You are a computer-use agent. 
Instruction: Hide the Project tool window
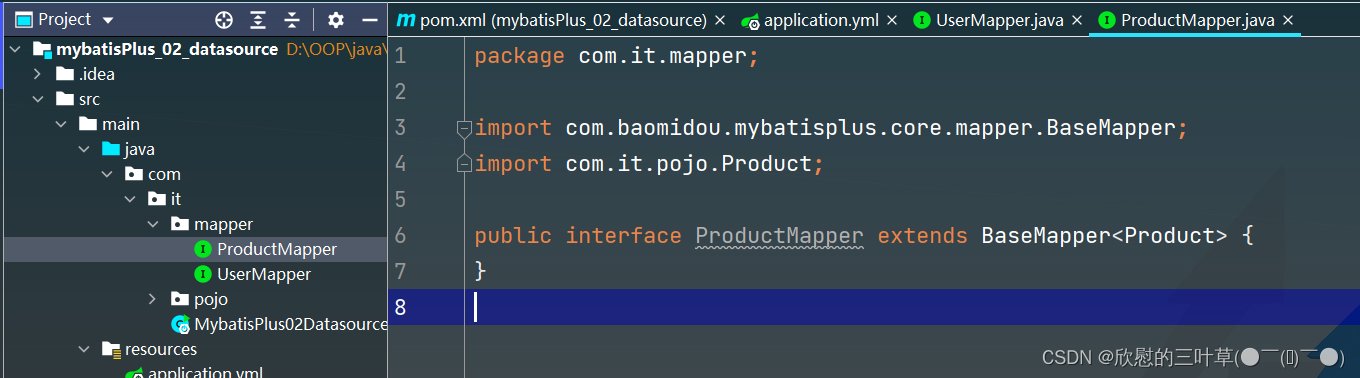[x=370, y=19]
